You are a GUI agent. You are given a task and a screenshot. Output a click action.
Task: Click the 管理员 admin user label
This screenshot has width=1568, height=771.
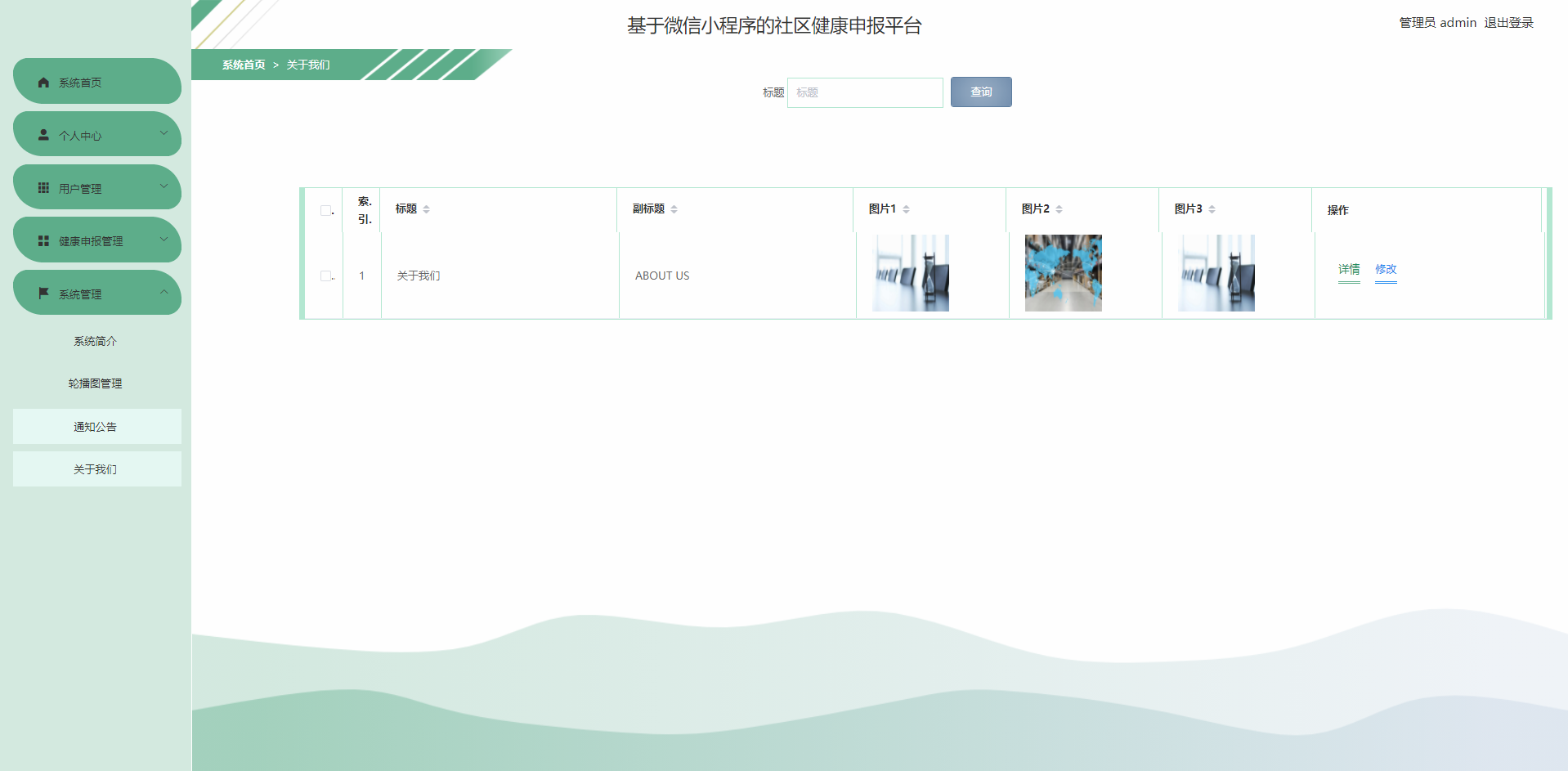click(x=1437, y=23)
